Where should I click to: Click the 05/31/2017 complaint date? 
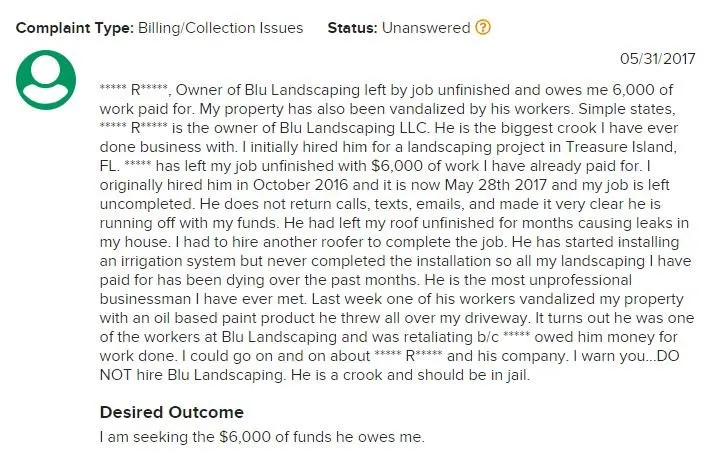(657, 59)
